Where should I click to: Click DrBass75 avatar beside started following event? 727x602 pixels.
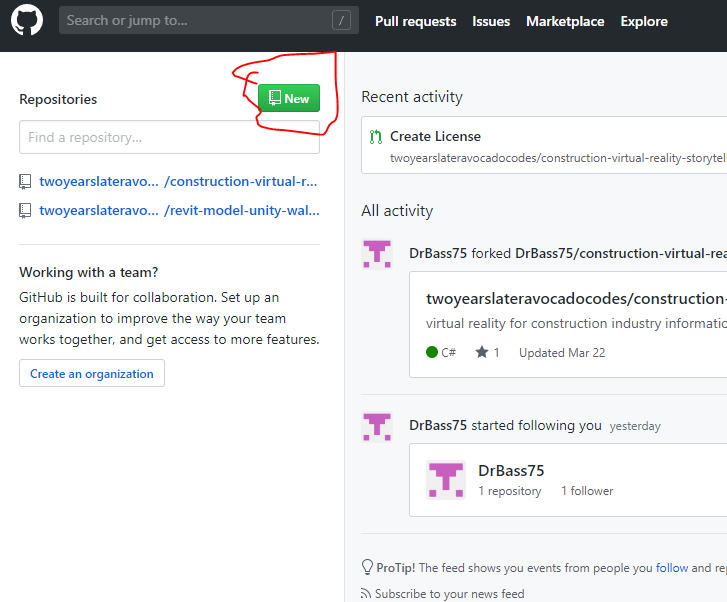point(377,426)
